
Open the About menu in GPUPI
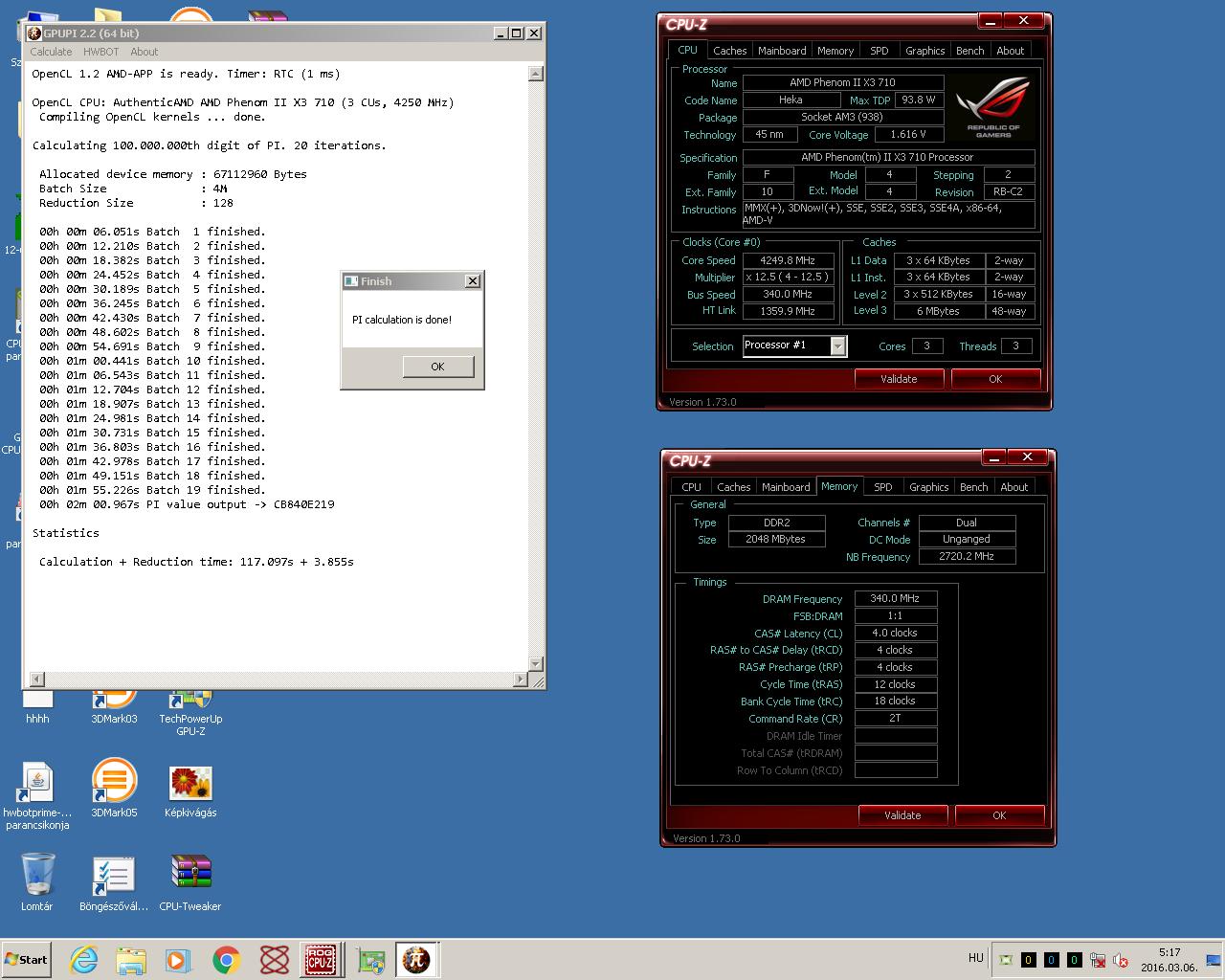[145, 52]
